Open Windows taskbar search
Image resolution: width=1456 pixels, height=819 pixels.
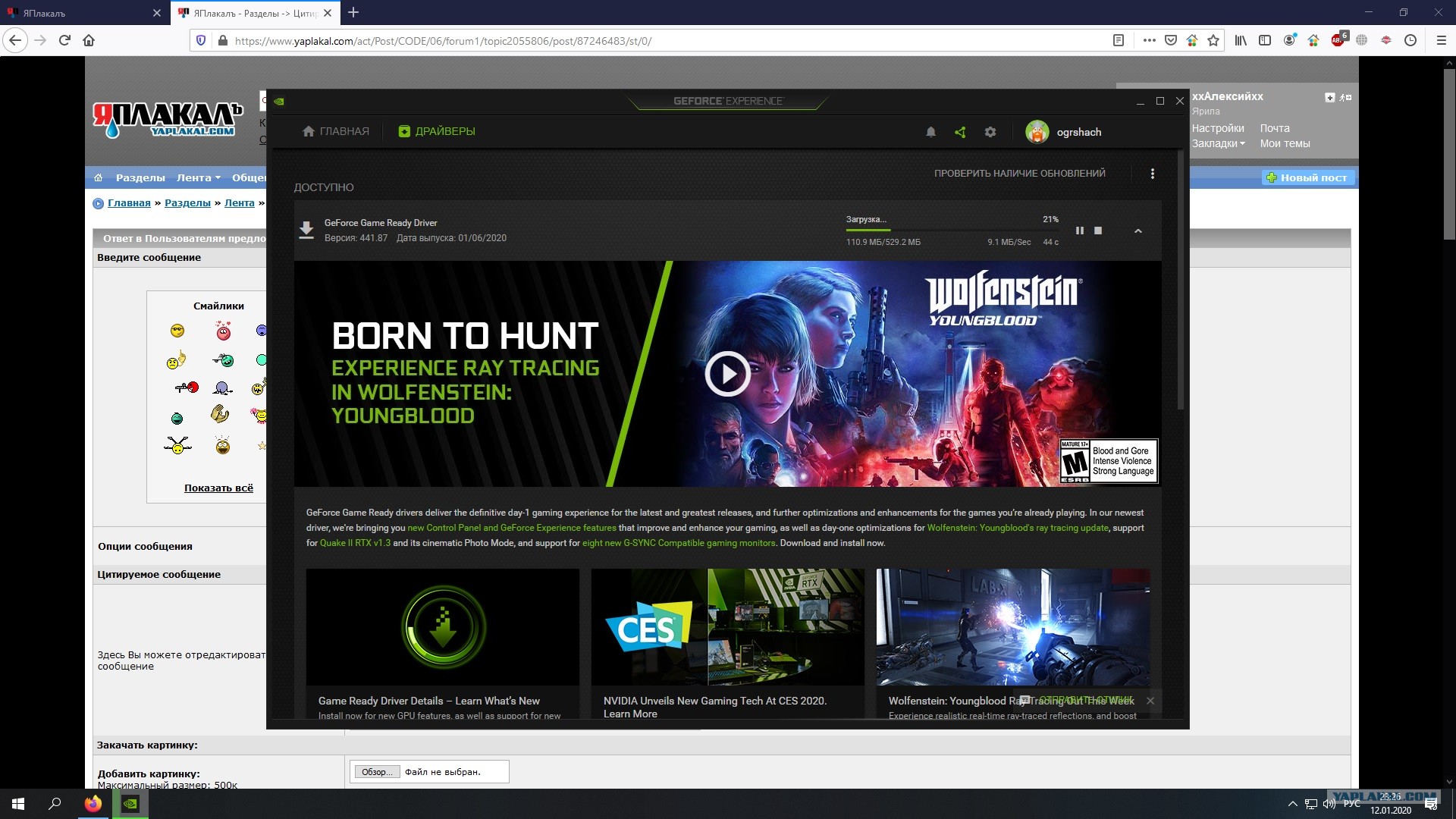(x=55, y=804)
